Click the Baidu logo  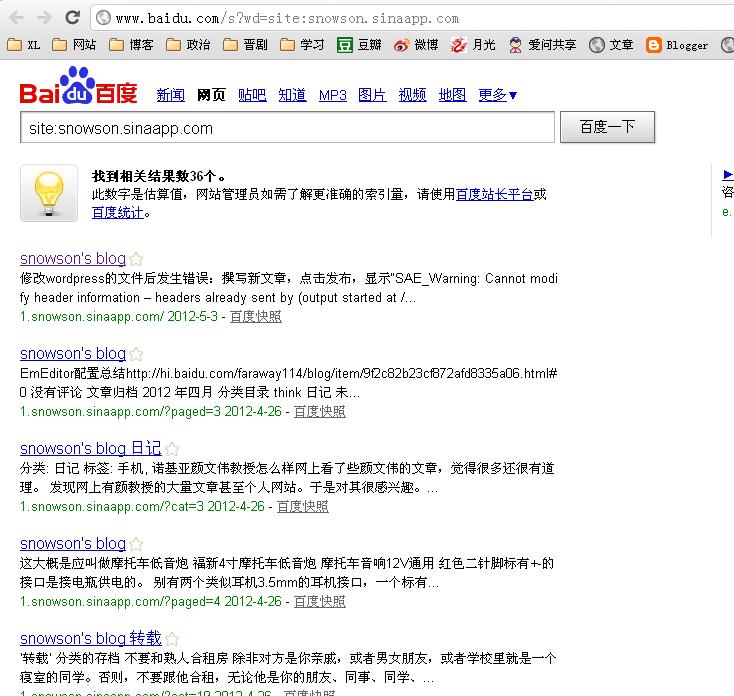tap(78, 85)
